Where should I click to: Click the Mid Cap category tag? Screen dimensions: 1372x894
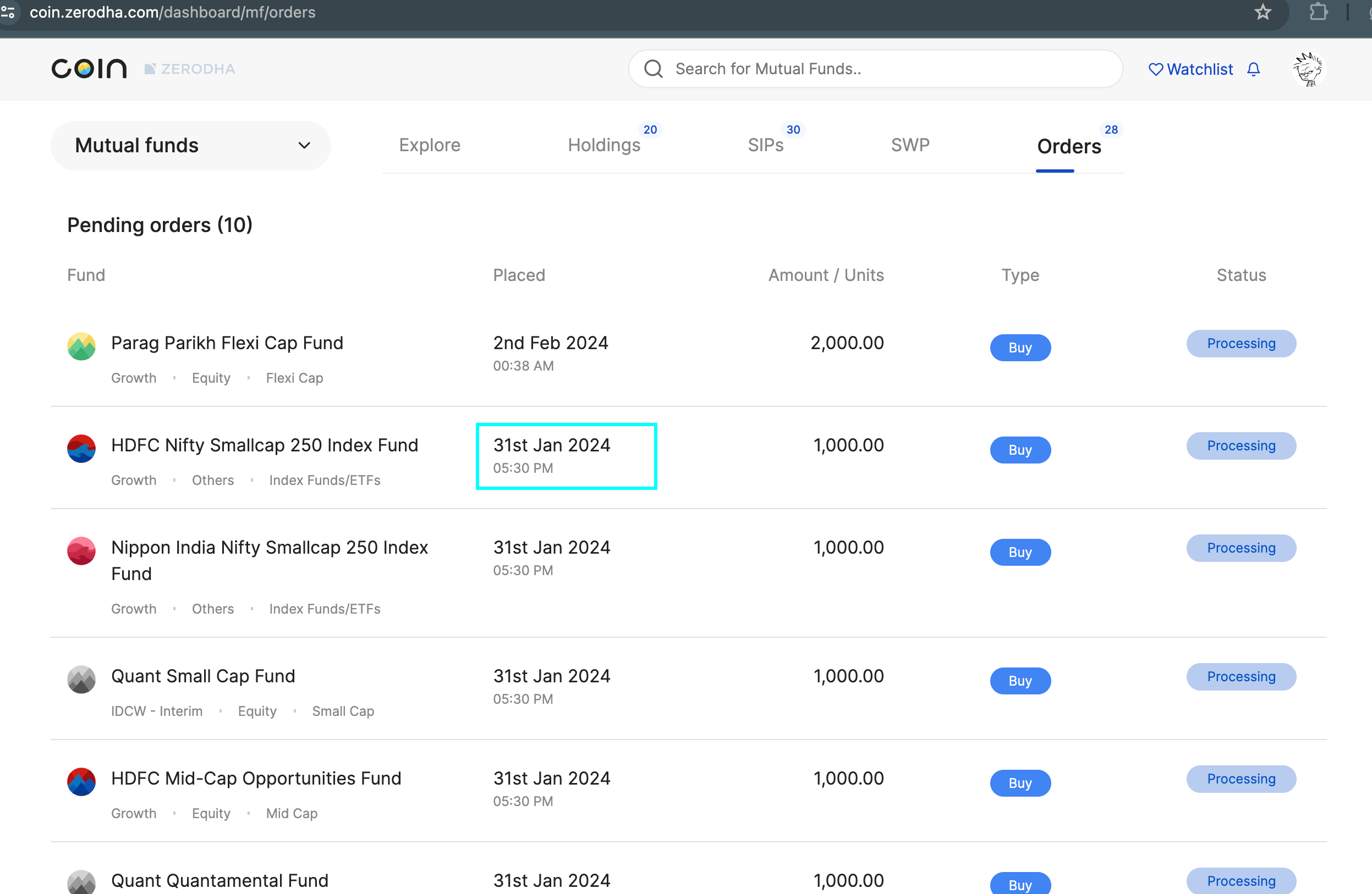(x=291, y=813)
